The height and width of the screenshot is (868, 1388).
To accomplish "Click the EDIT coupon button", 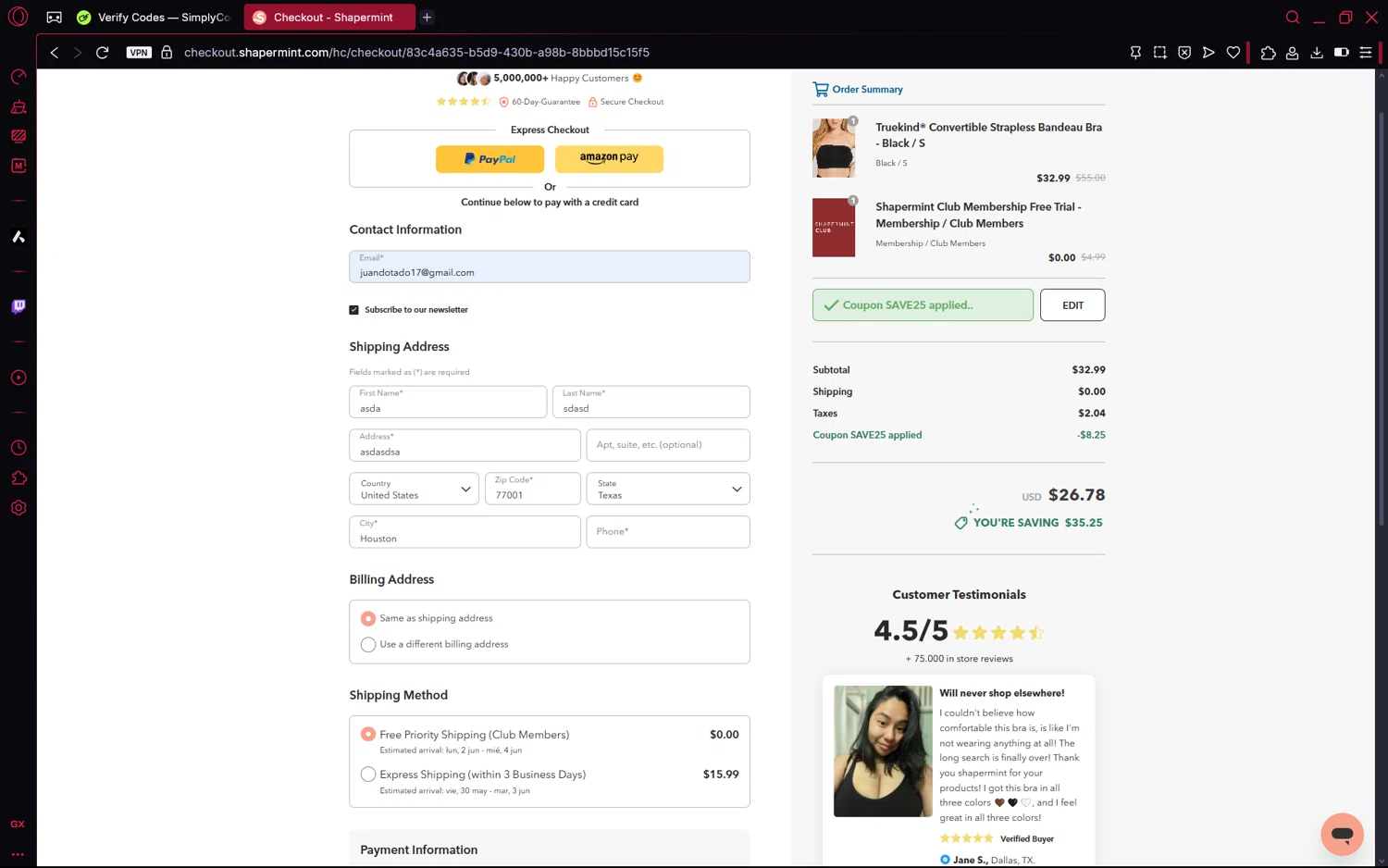I will [x=1072, y=305].
